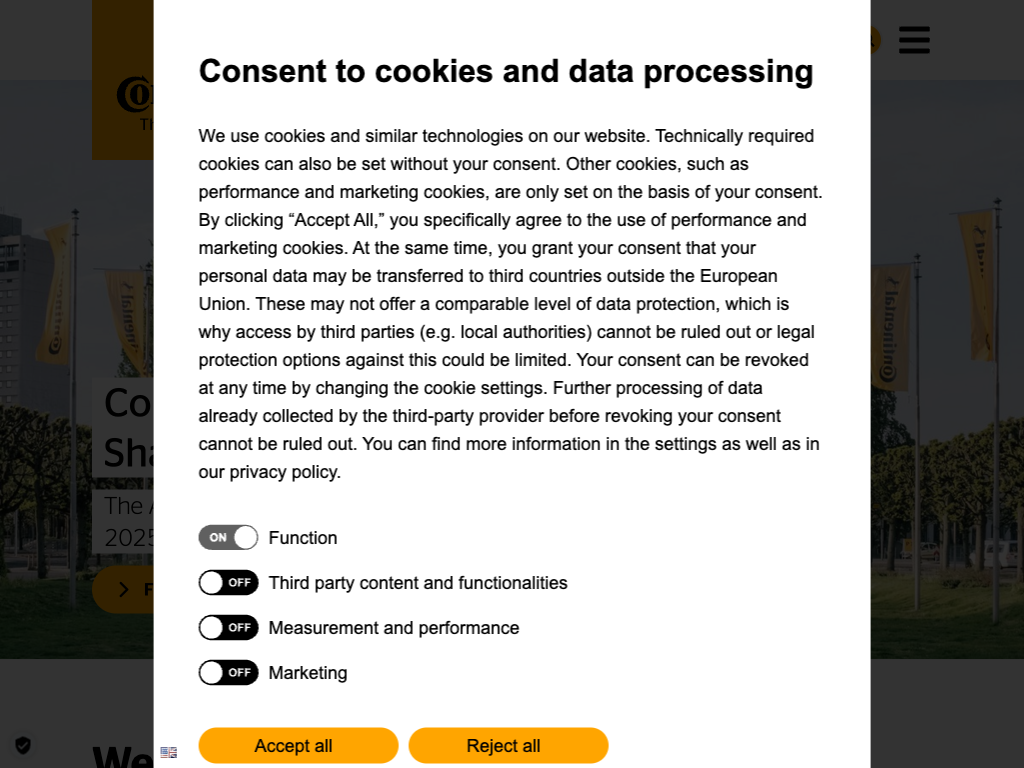The height and width of the screenshot is (768, 1024).
Task: Turn on Measurement and performance cookies
Action: pyautogui.click(x=228, y=628)
